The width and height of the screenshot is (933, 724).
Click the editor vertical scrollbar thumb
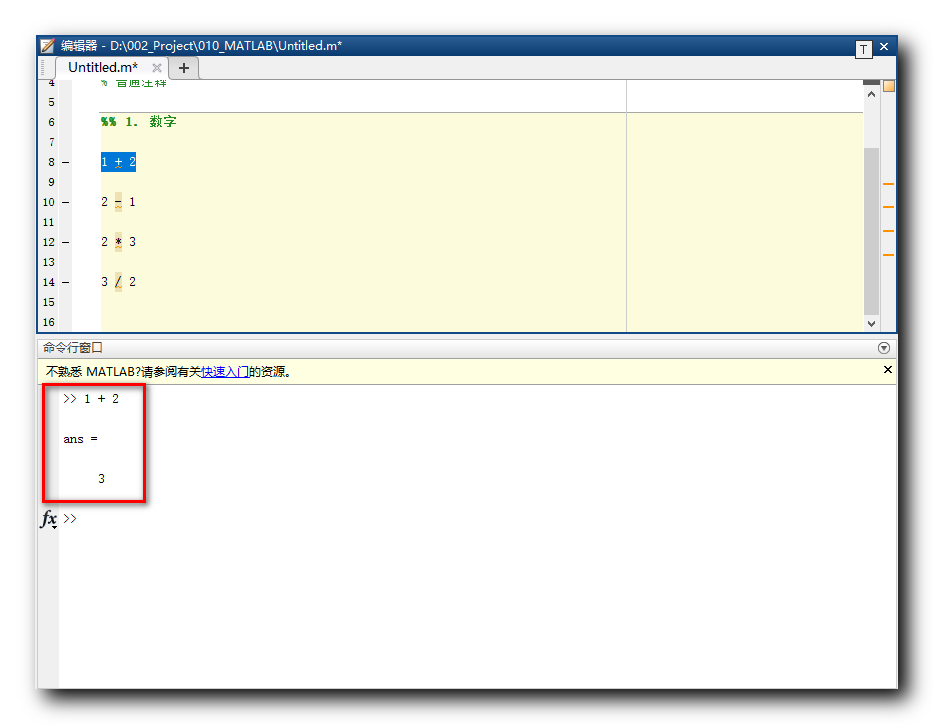871,231
